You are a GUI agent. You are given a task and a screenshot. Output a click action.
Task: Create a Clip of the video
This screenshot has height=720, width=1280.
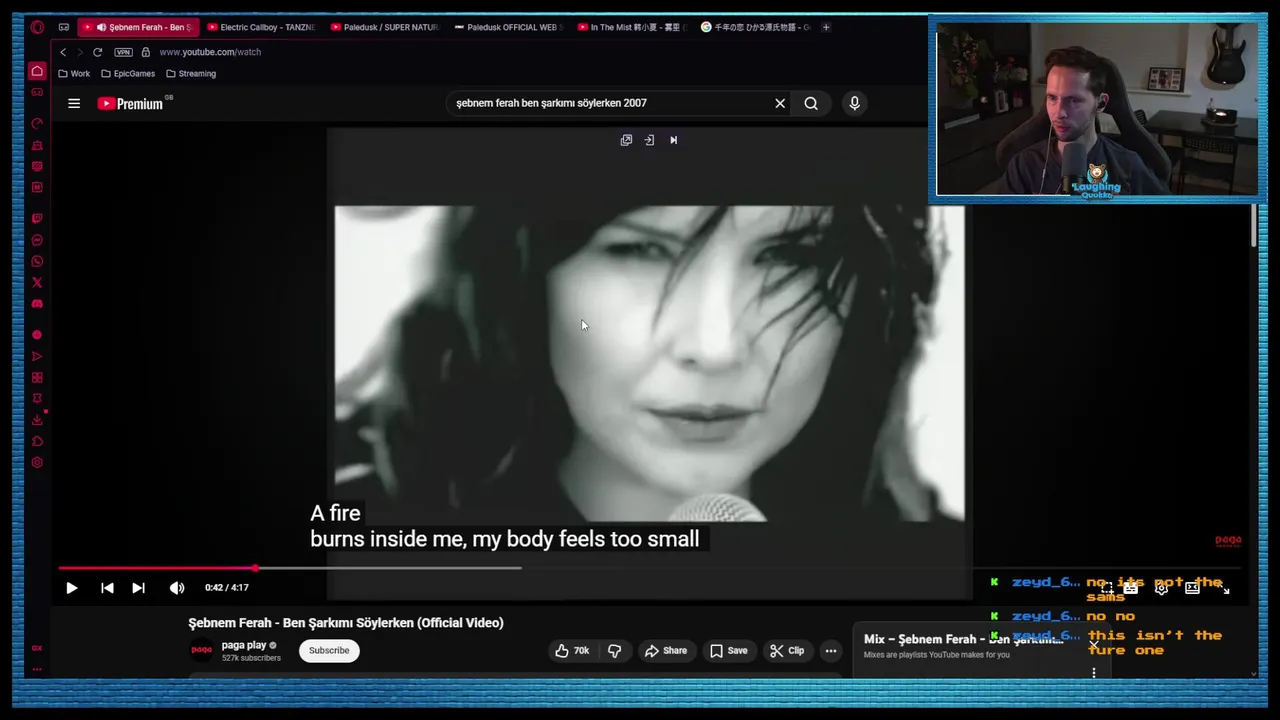(787, 651)
